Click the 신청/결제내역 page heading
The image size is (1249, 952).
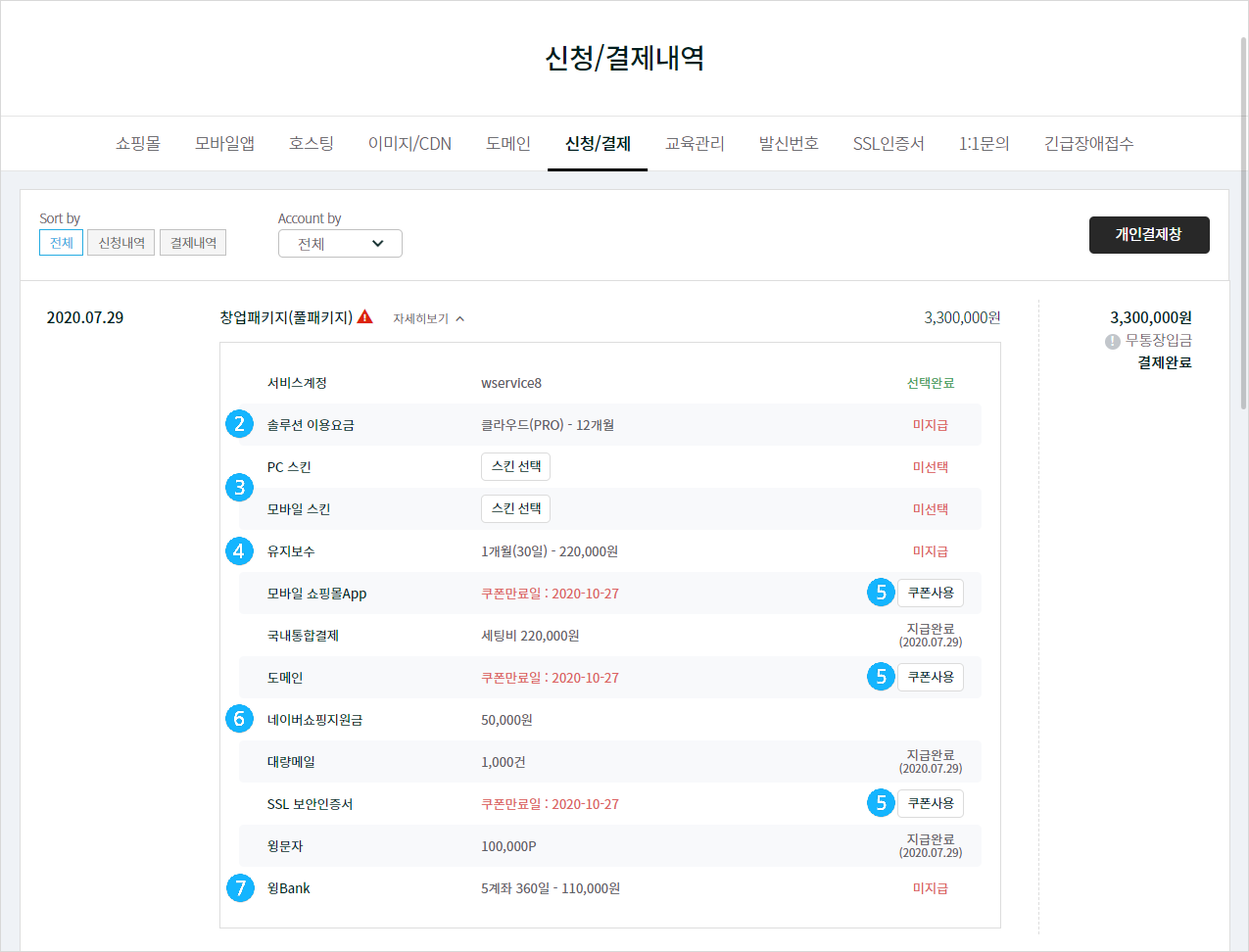click(624, 58)
